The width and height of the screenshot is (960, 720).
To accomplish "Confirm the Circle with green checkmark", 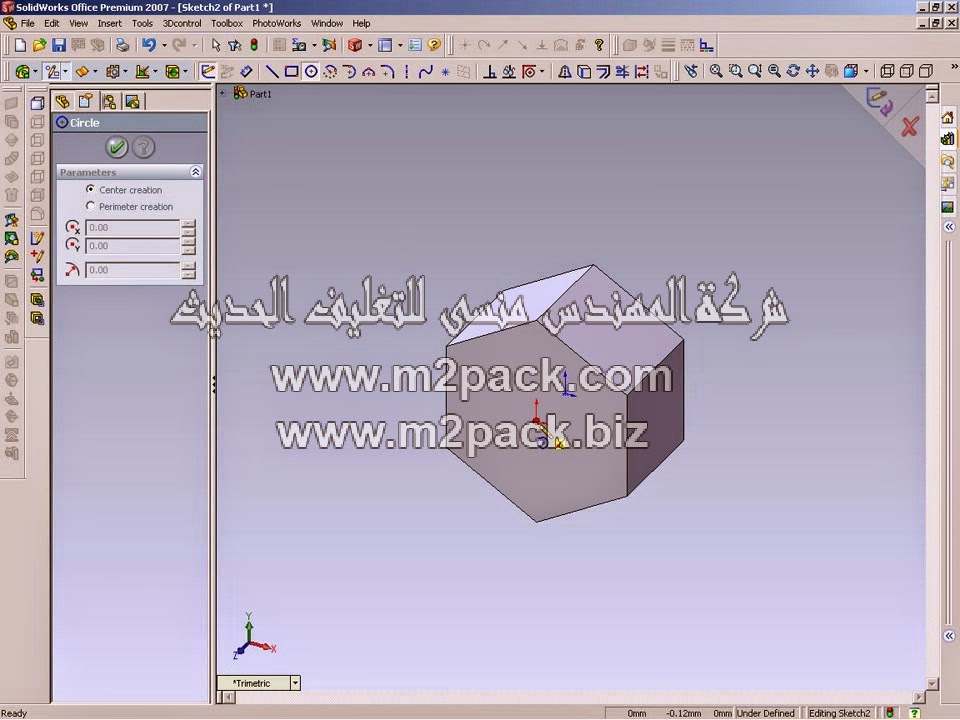I will coord(116,147).
